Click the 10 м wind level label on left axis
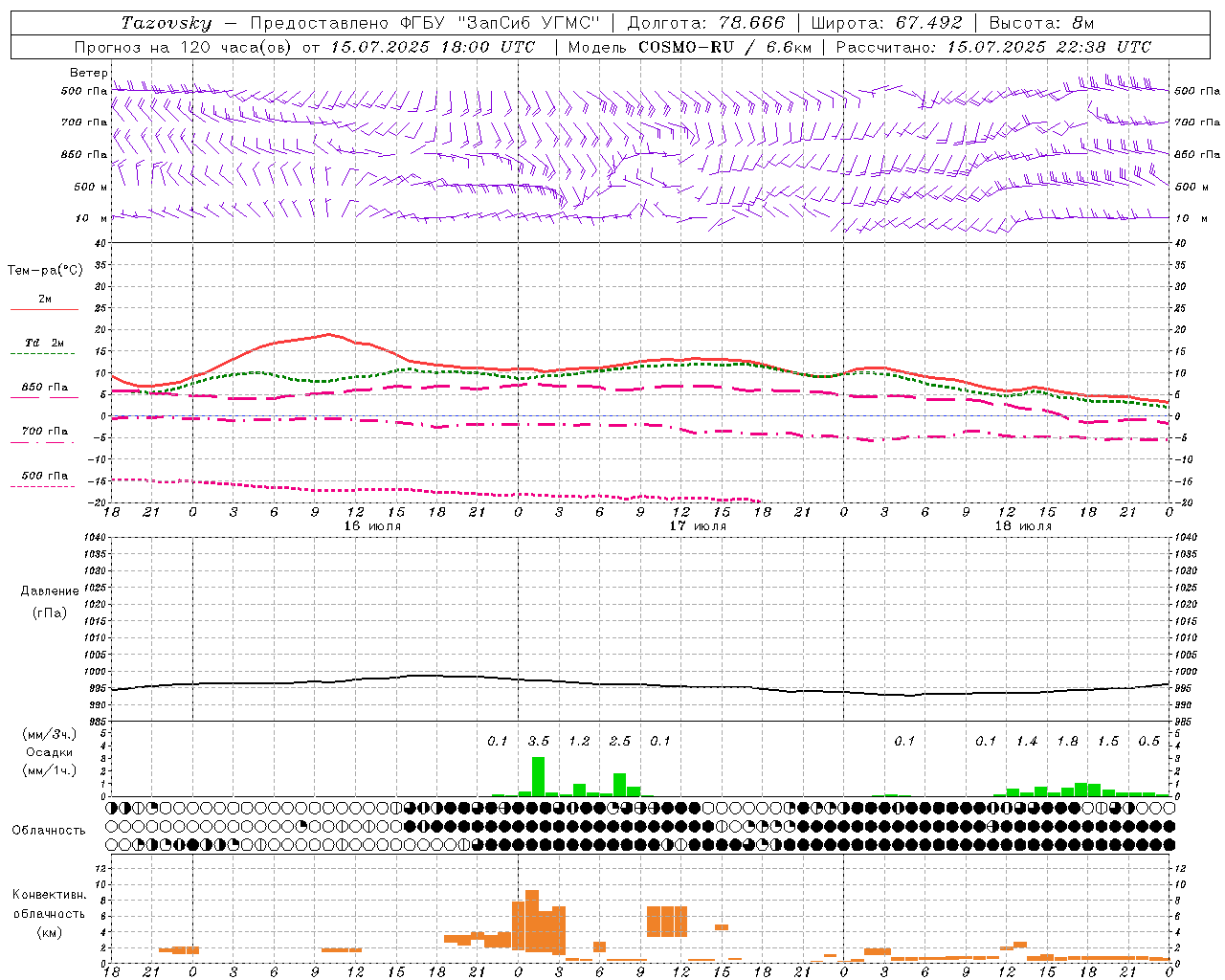Viewport: 1225px width, 980px height. pos(92,218)
